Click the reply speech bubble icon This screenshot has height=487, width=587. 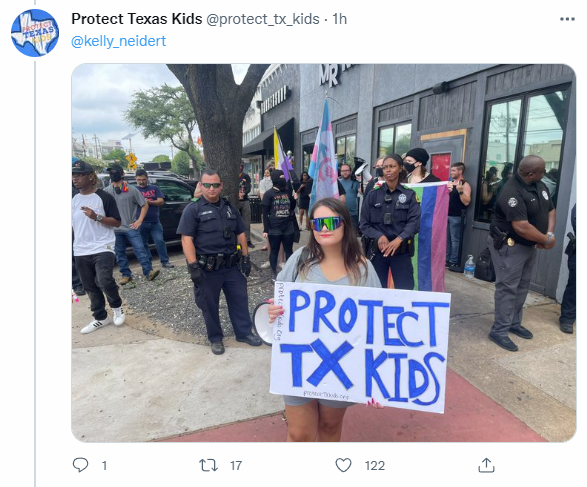pyautogui.click(x=80, y=465)
